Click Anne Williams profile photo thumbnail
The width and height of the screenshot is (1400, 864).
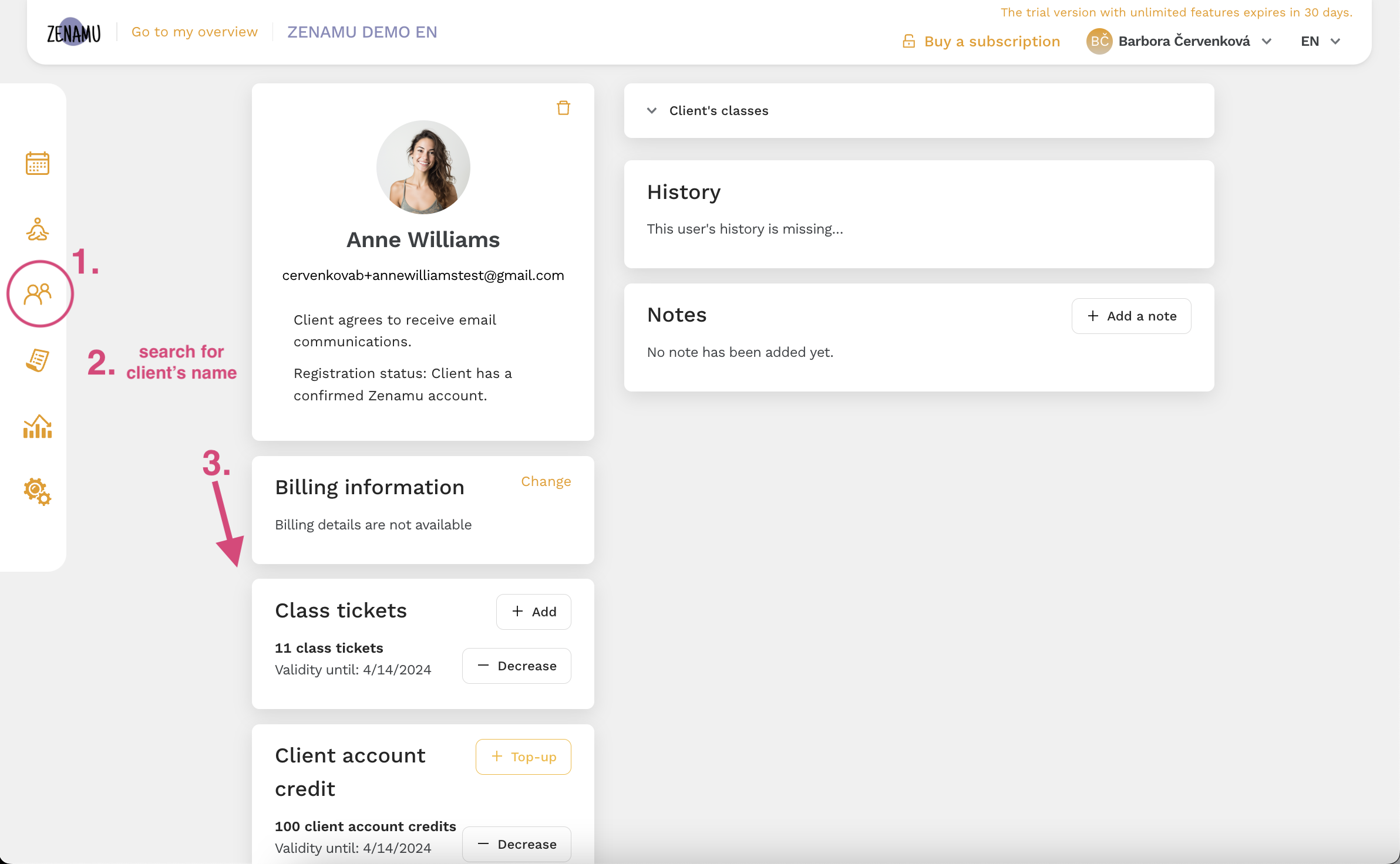(423, 165)
